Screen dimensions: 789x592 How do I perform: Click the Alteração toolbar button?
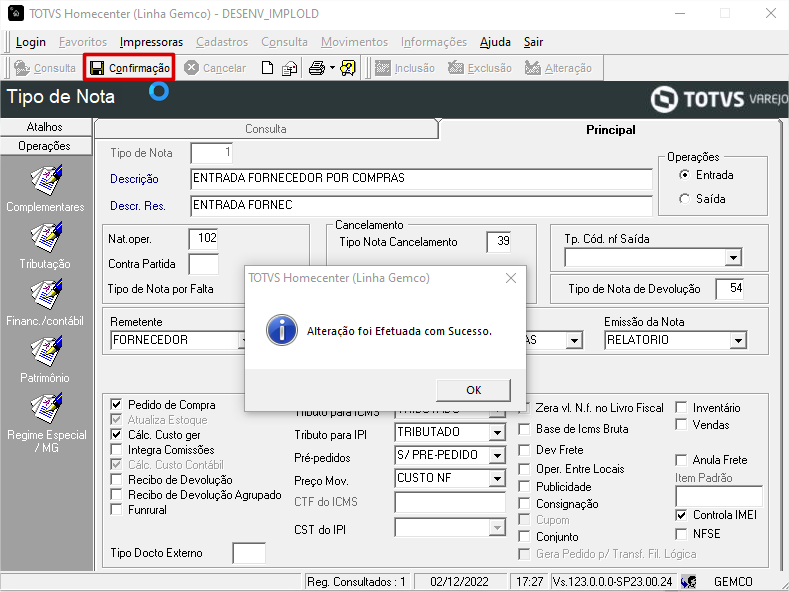(x=558, y=68)
